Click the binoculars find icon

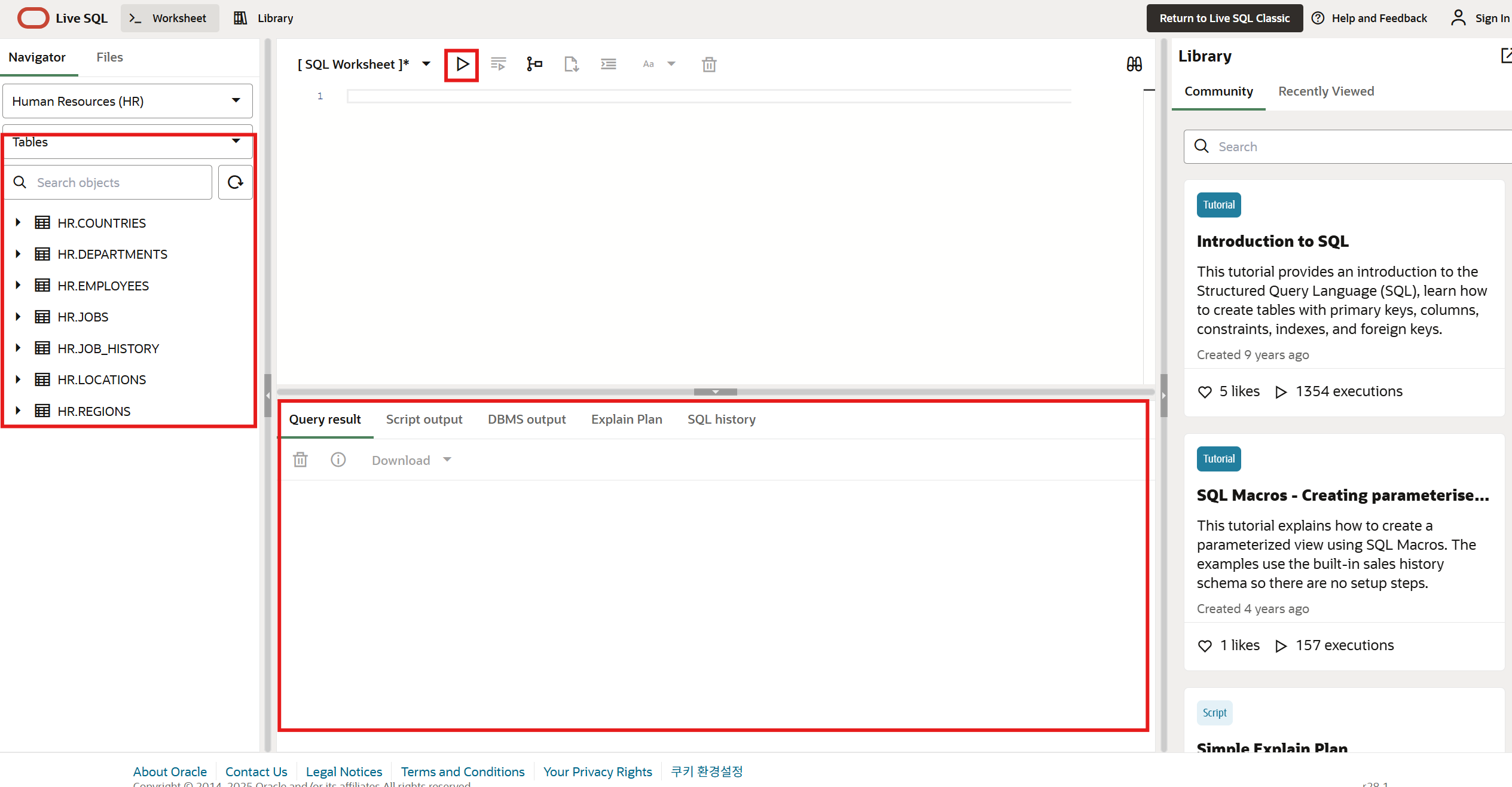tap(1134, 64)
